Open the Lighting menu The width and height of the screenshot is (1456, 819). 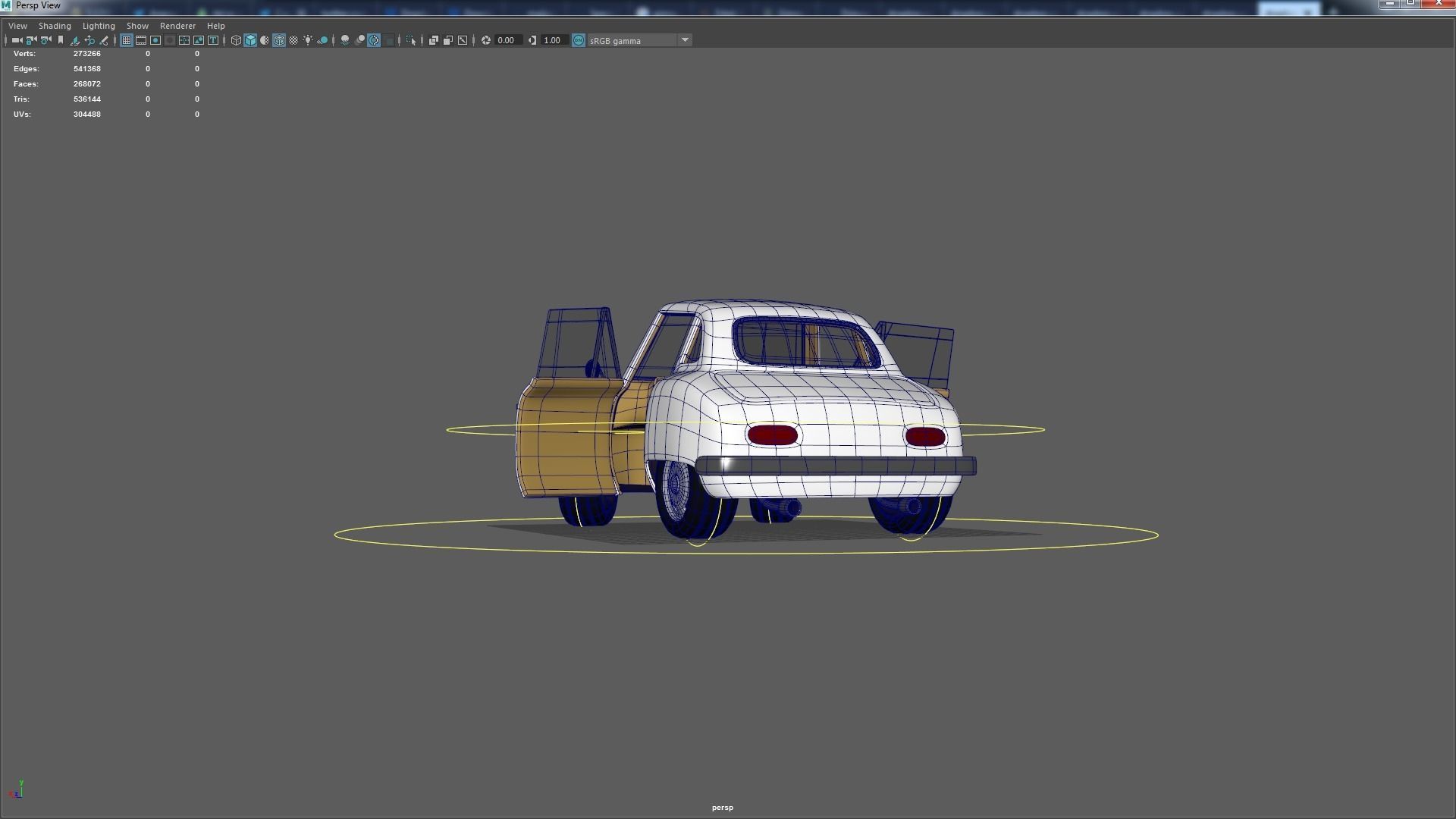click(99, 26)
